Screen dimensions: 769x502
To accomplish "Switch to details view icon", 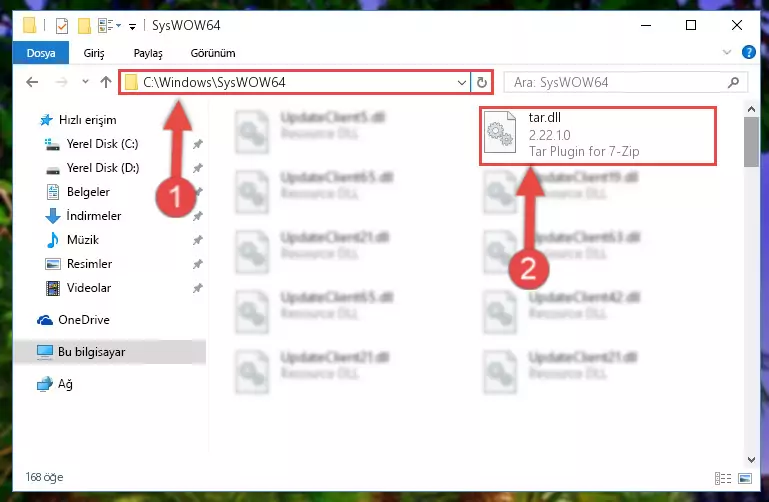I will click(x=723, y=478).
